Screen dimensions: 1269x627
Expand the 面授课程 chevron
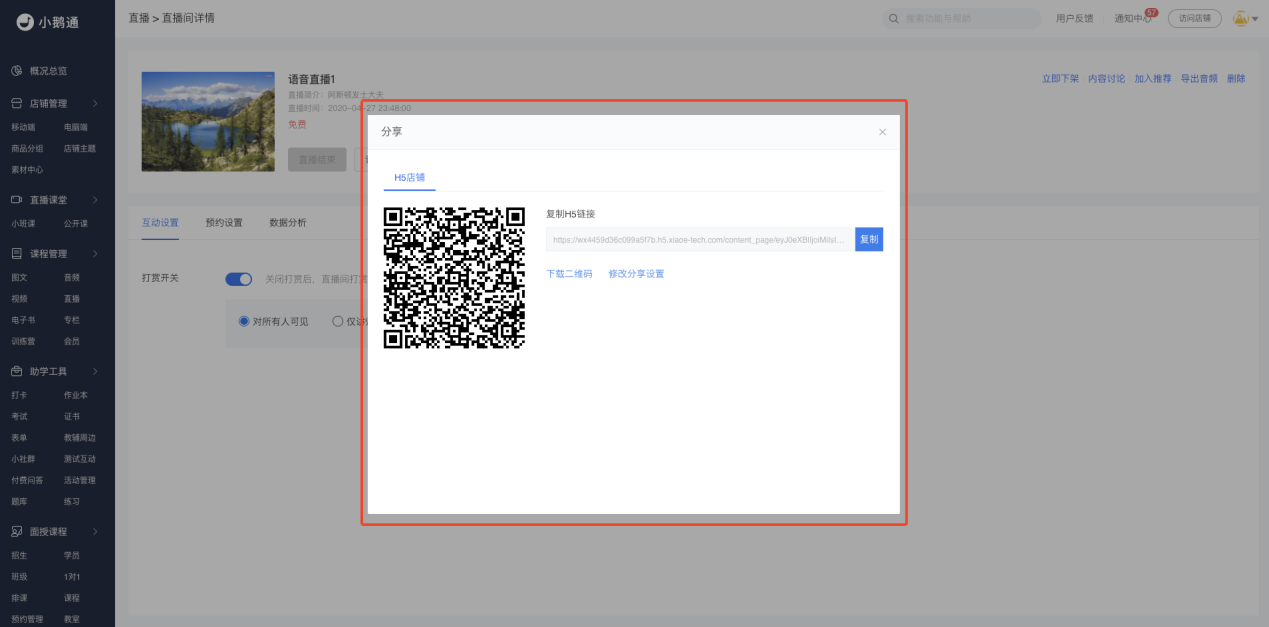coord(95,531)
